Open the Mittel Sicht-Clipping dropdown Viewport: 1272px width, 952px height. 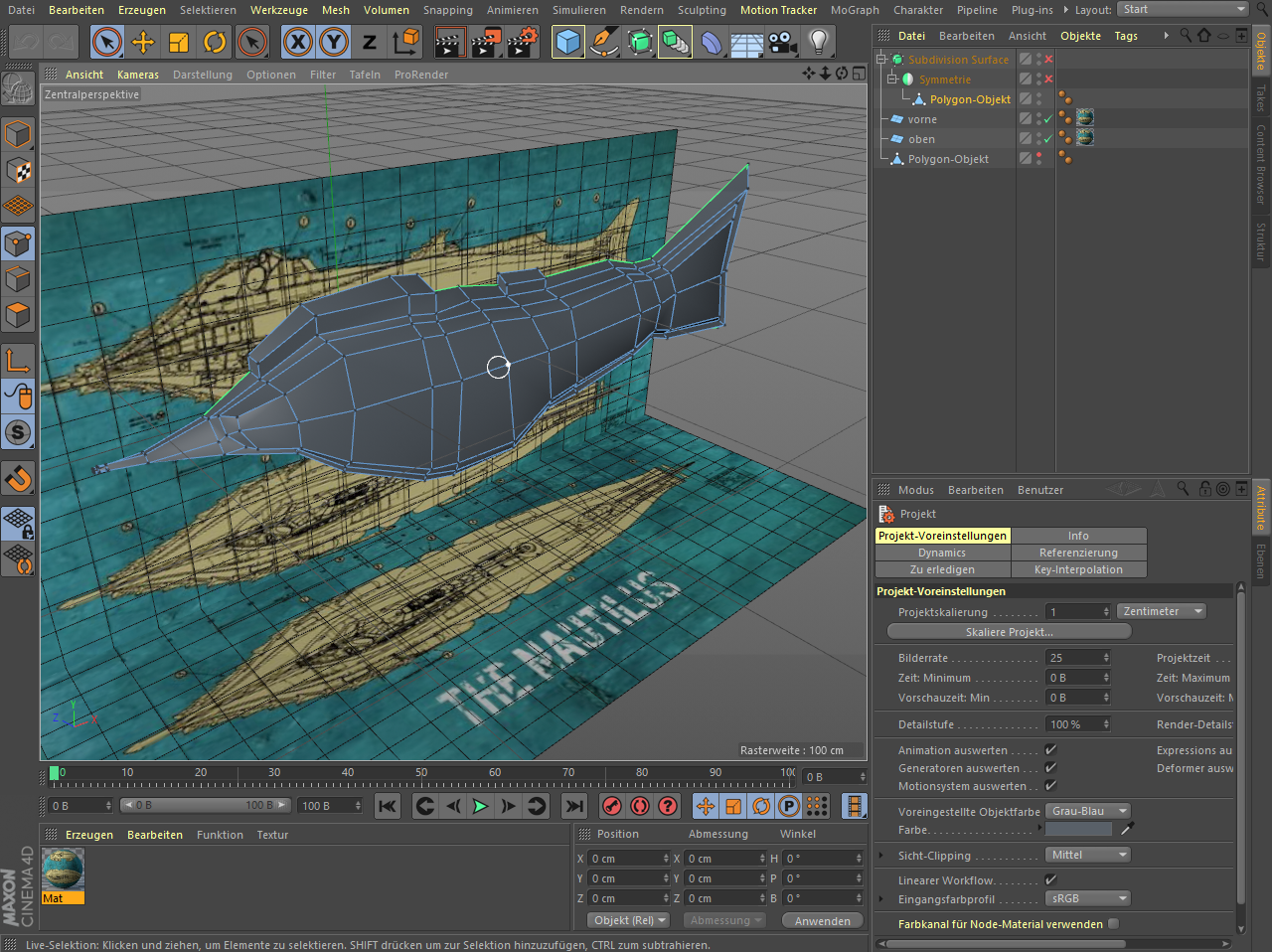[1088, 856]
